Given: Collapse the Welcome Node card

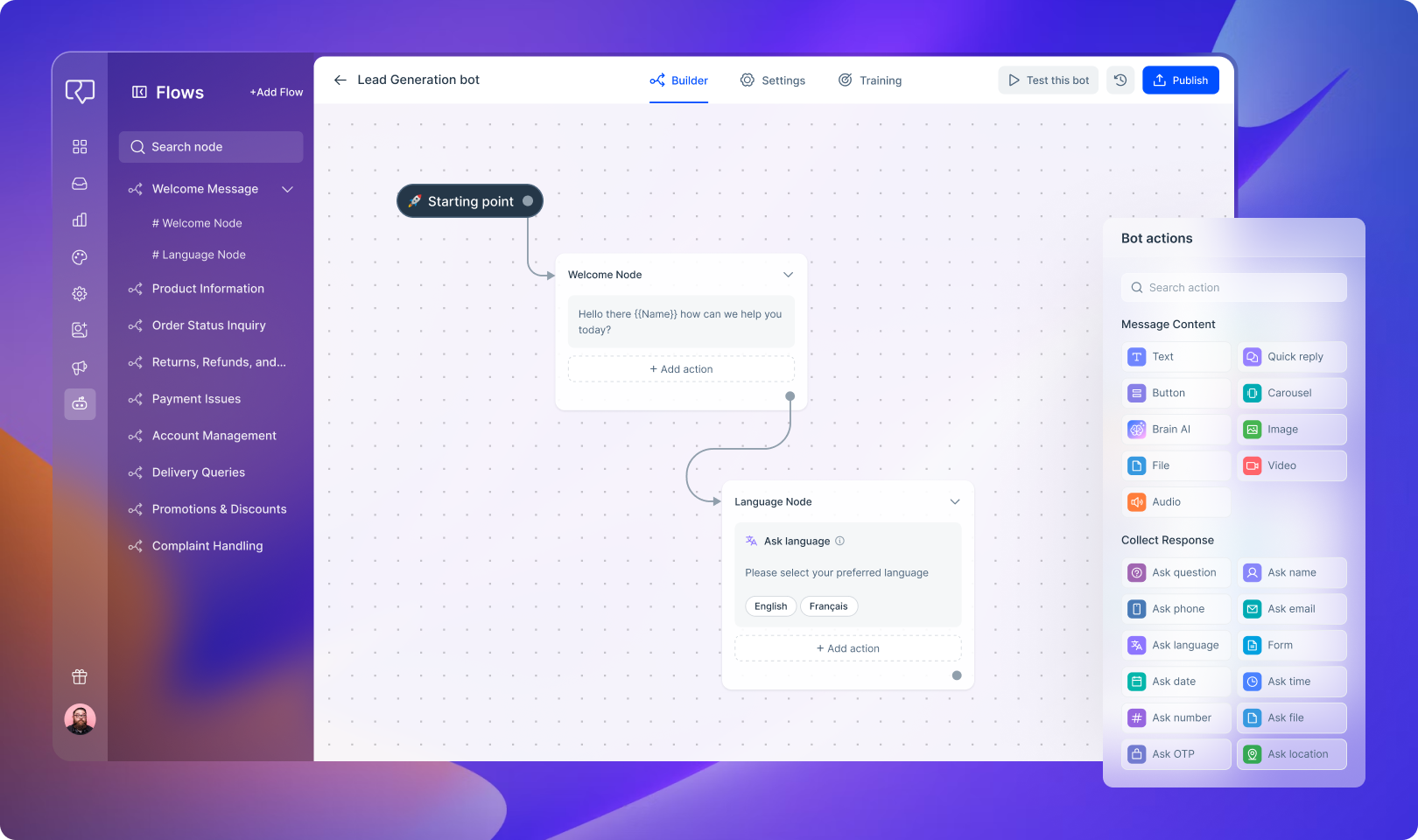Looking at the screenshot, I should pyautogui.click(x=788, y=274).
